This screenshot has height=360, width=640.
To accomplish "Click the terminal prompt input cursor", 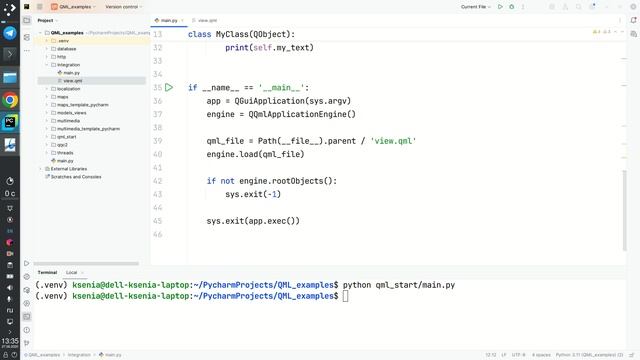I will [345, 296].
